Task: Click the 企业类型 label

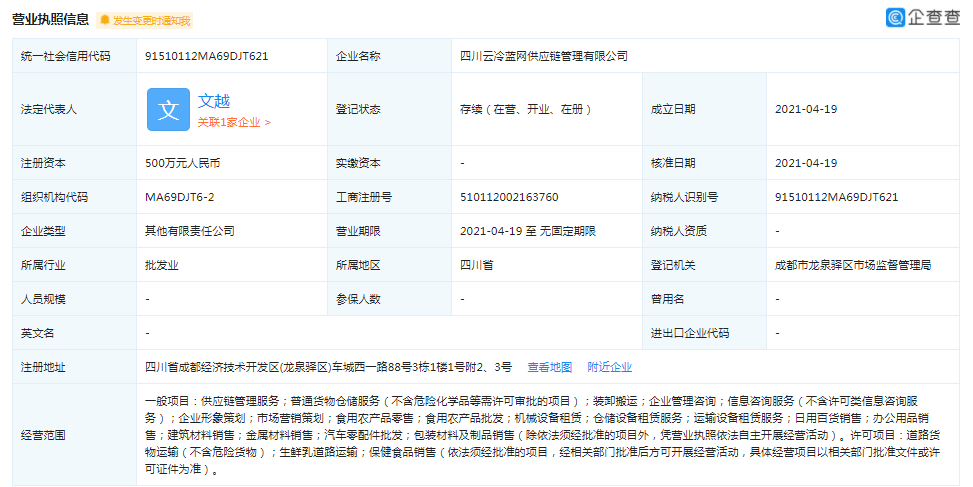Action: (43, 231)
